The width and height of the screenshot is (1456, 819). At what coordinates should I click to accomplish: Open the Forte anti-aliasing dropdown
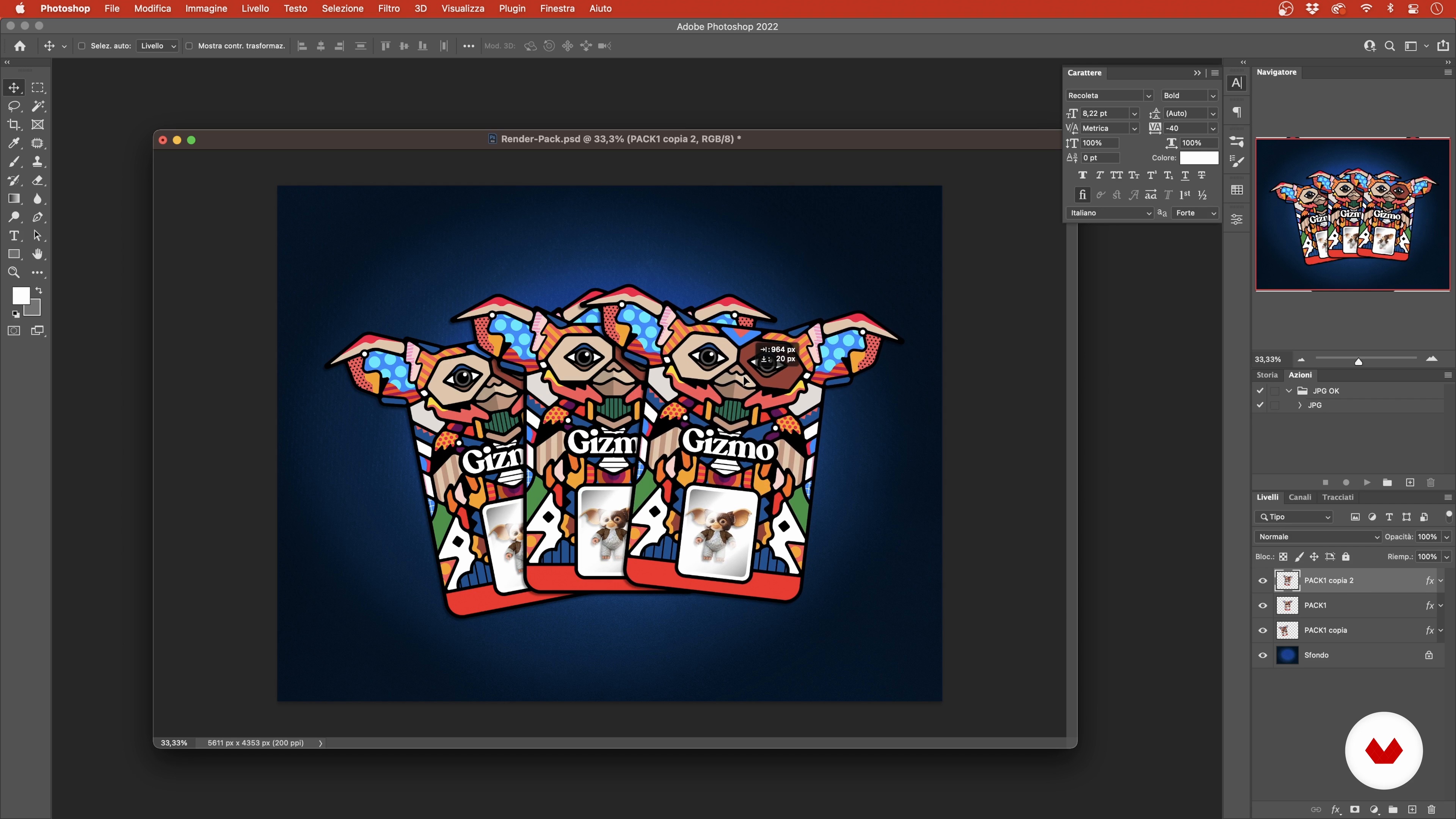(1196, 213)
